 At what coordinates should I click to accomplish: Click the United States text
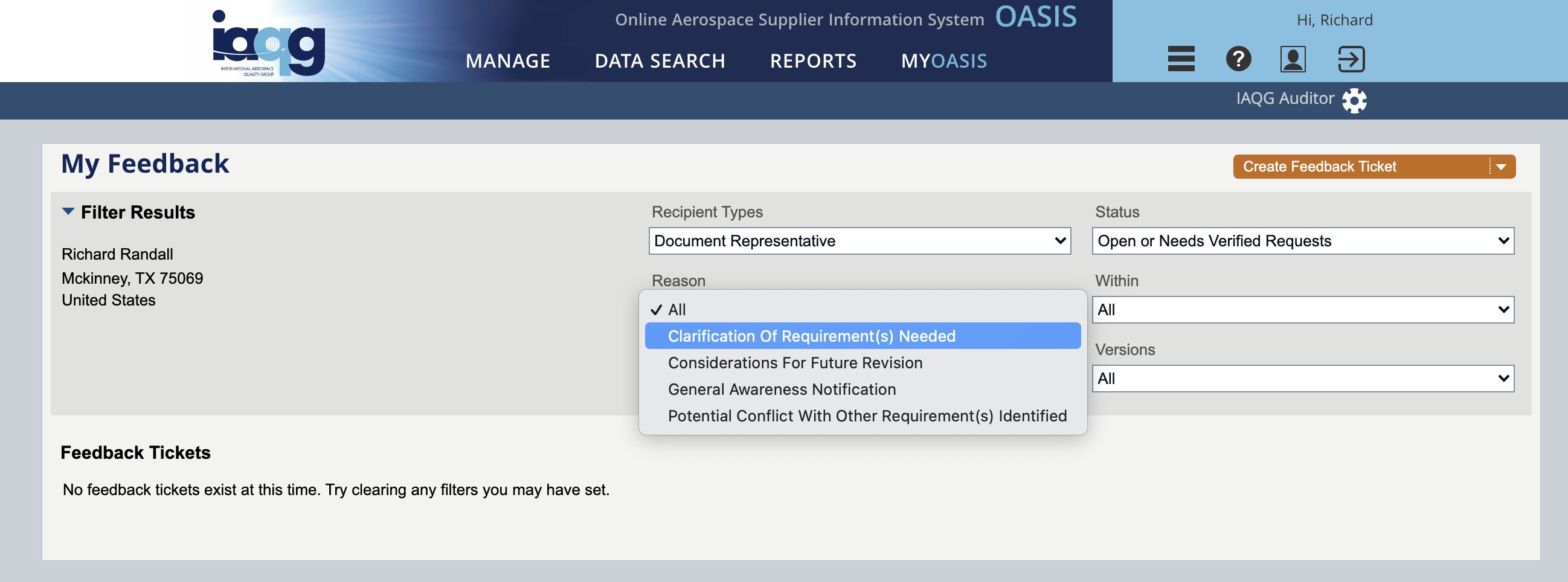pos(108,301)
